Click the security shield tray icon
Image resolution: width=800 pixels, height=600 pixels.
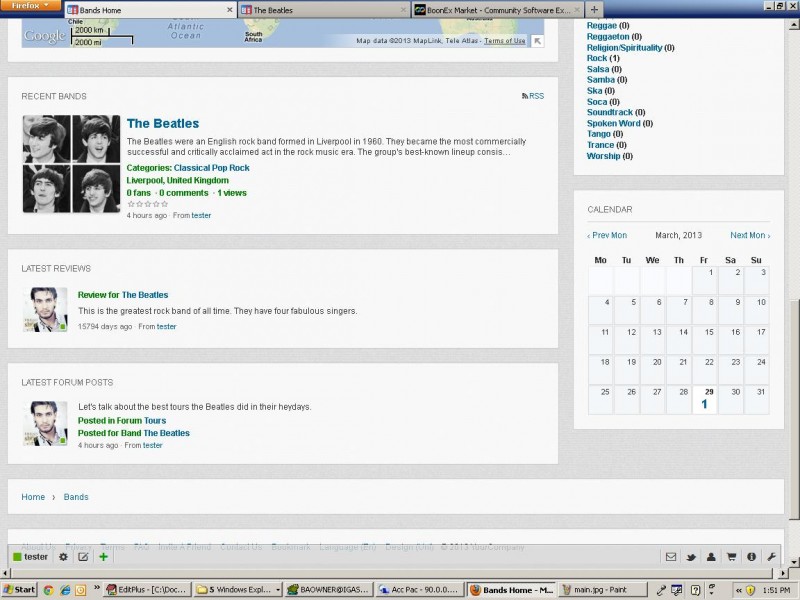(x=750, y=590)
